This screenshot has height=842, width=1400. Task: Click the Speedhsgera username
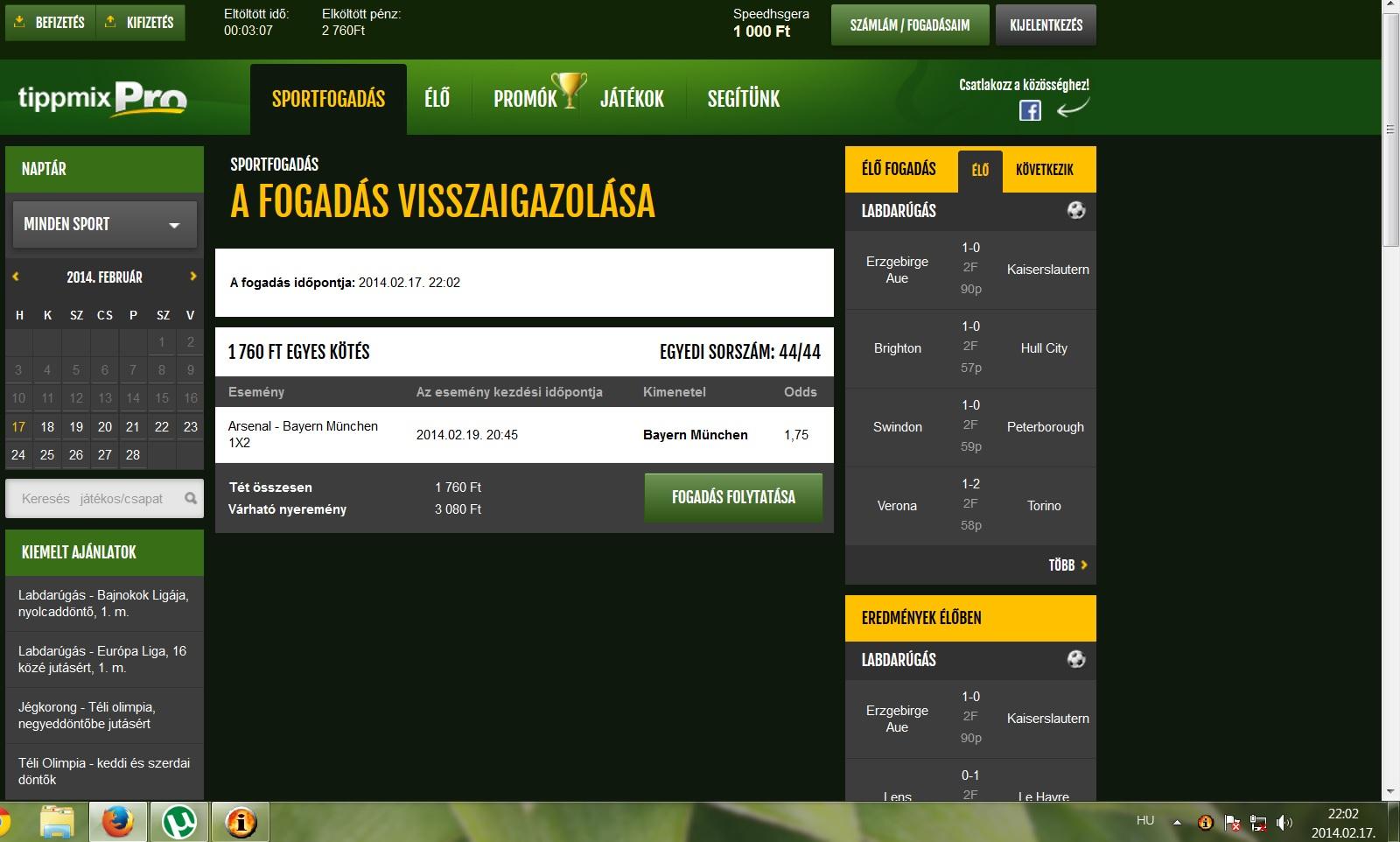[771, 14]
